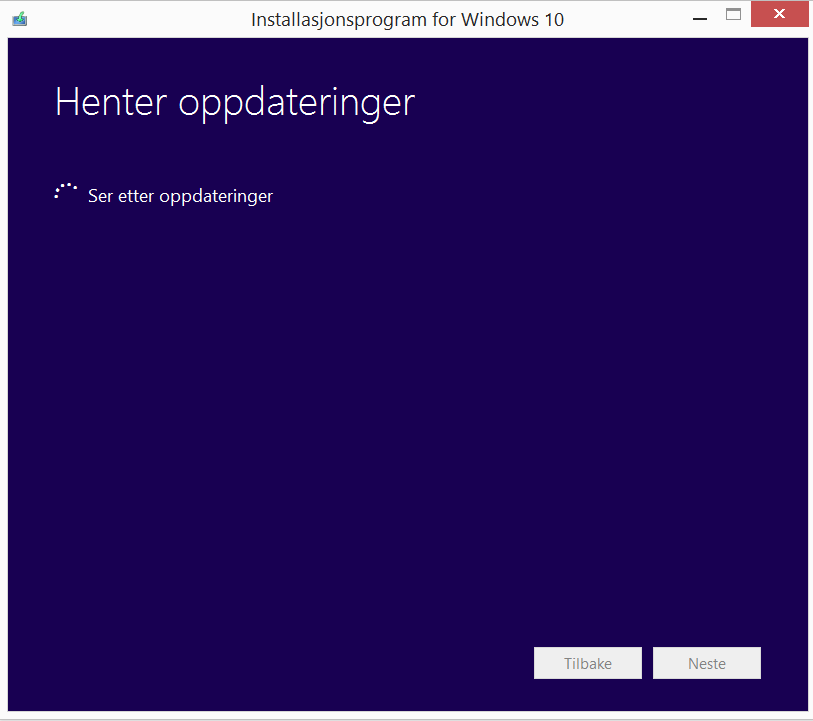Click the Neste button
This screenshot has width=813, height=721.
pos(707,663)
